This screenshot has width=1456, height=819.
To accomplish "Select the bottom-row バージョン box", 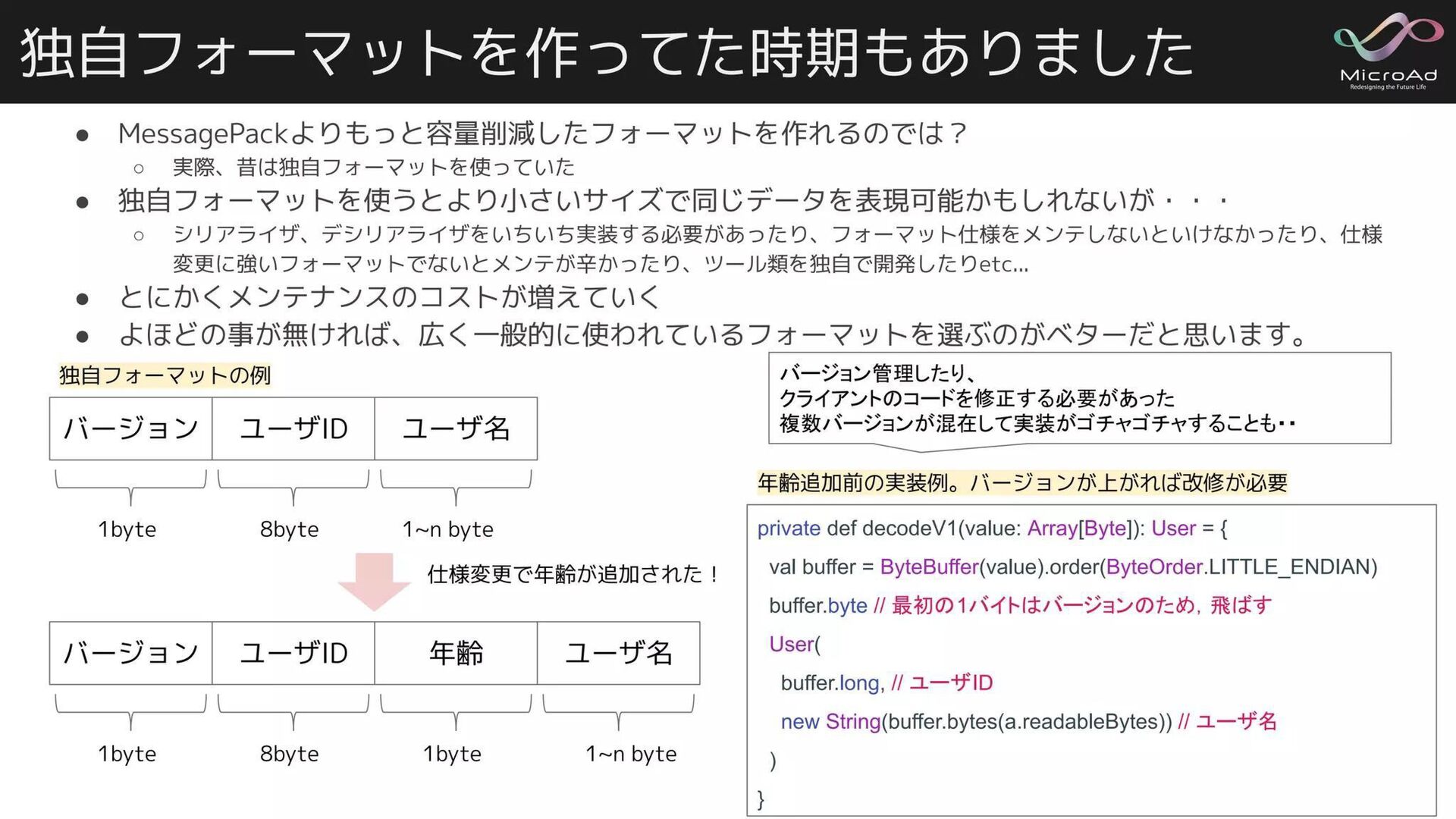I will pos(130,653).
